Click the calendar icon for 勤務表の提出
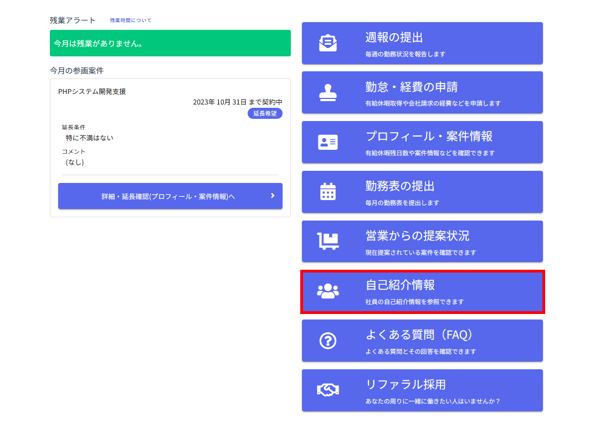The width and height of the screenshot is (600, 424). click(x=328, y=192)
